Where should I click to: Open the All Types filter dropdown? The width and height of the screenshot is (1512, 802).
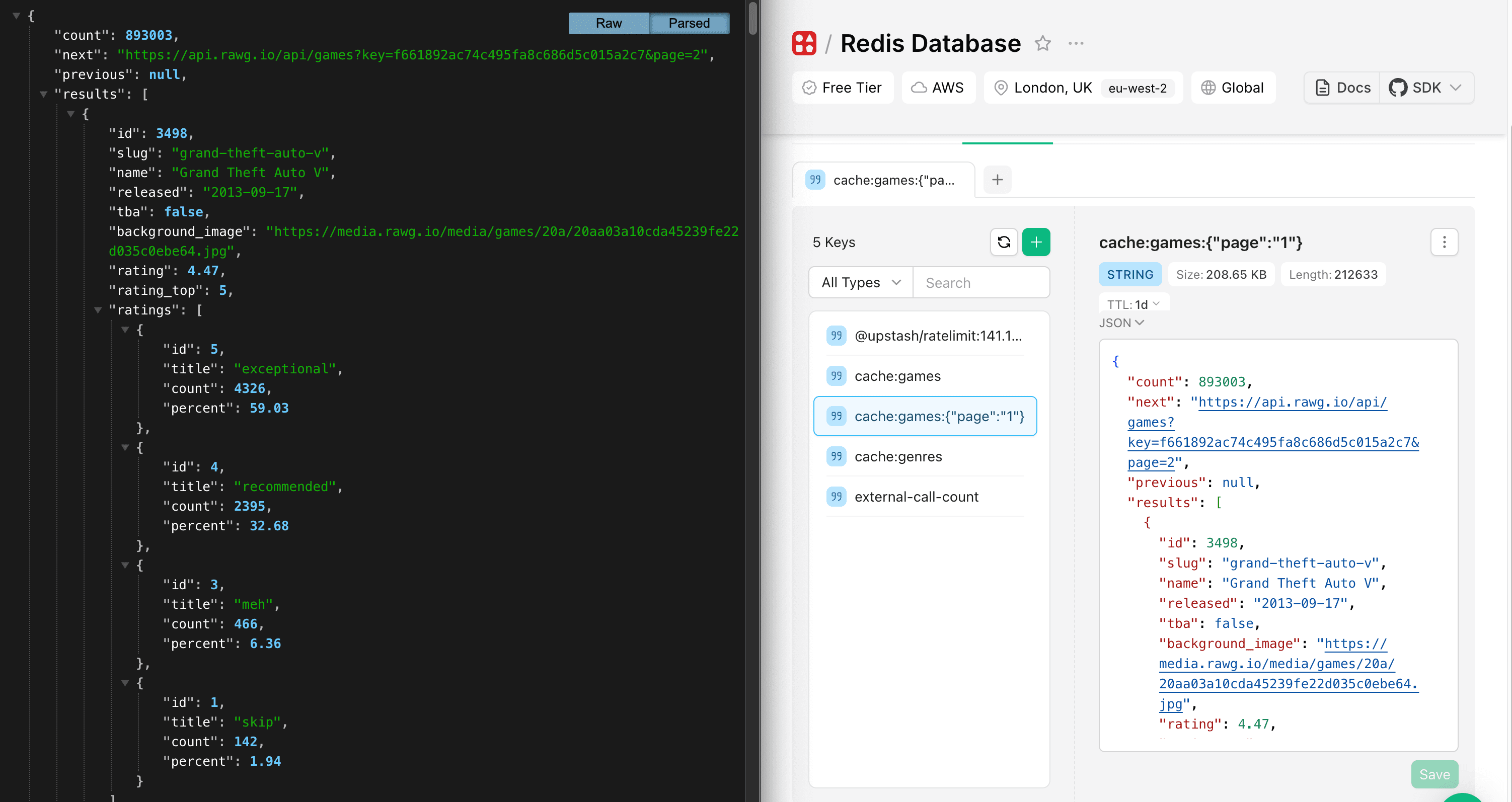(x=861, y=283)
